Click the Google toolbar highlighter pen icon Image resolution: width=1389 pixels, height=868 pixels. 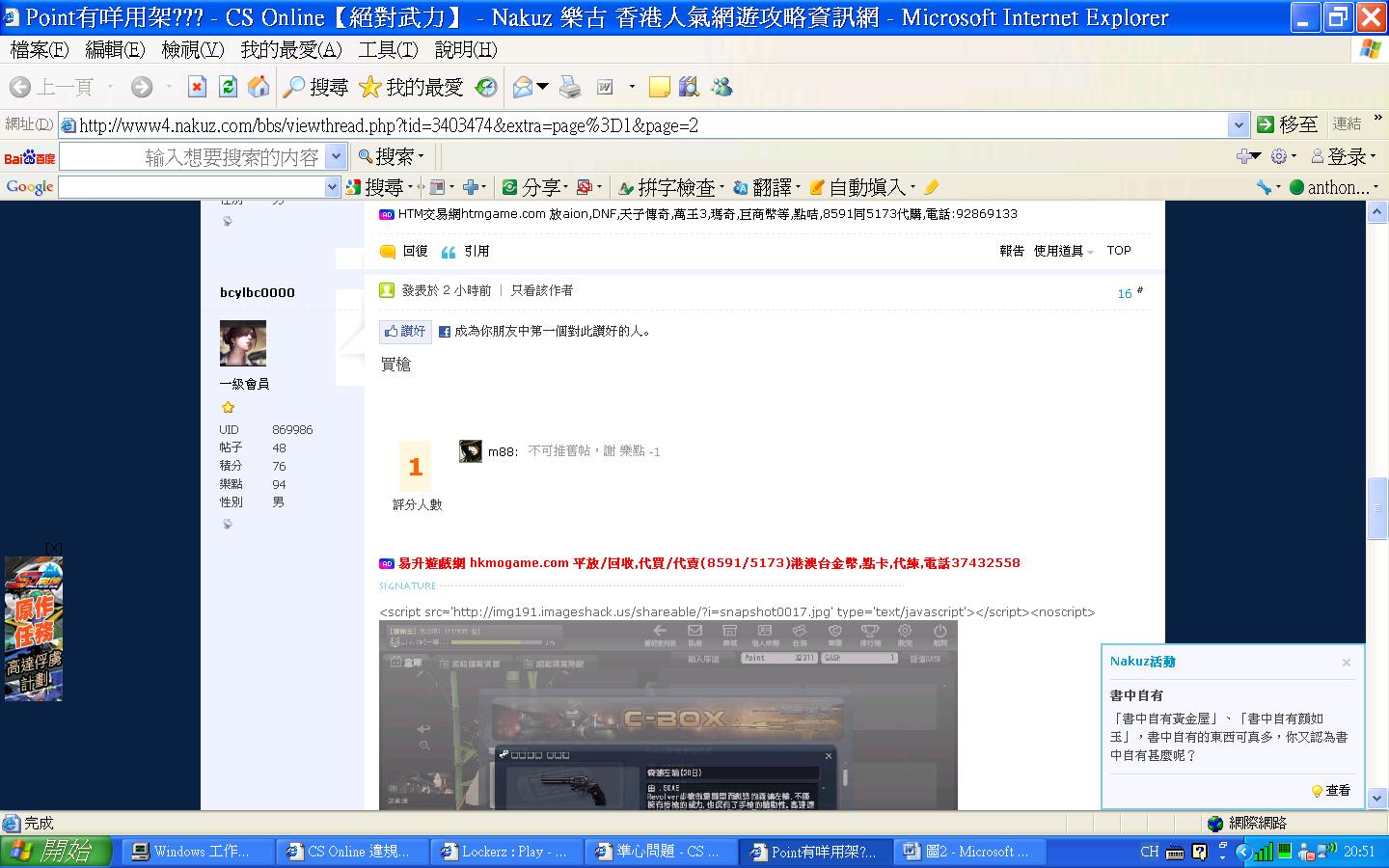point(931,187)
